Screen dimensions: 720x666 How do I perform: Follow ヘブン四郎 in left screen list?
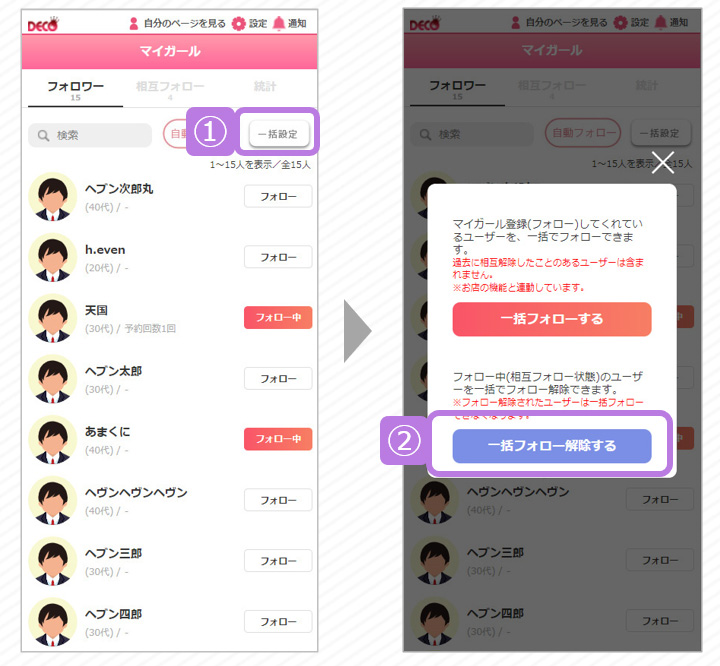coord(278,621)
